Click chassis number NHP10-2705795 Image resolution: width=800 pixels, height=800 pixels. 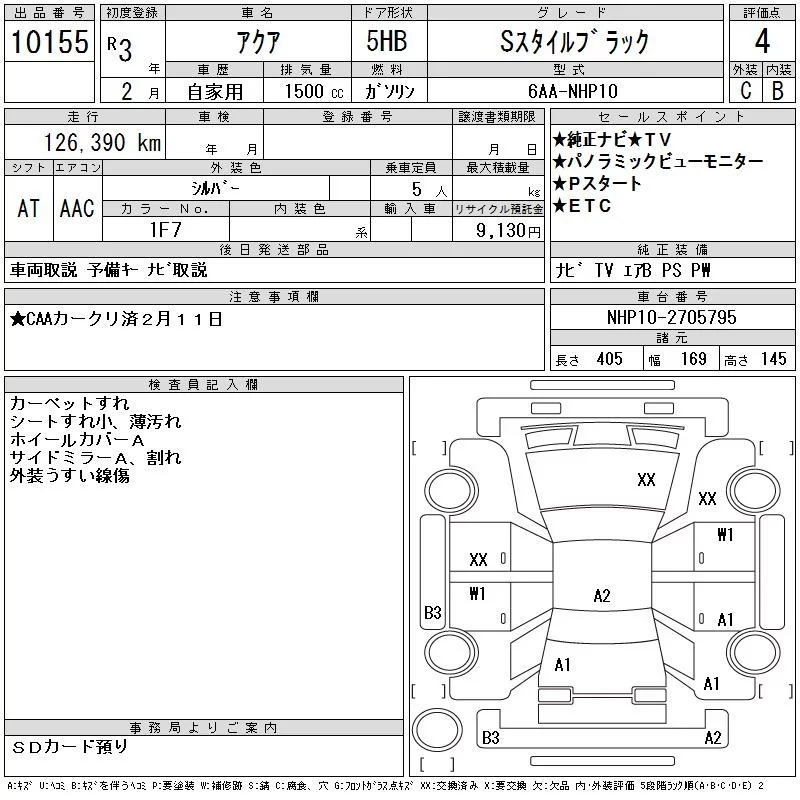671,317
